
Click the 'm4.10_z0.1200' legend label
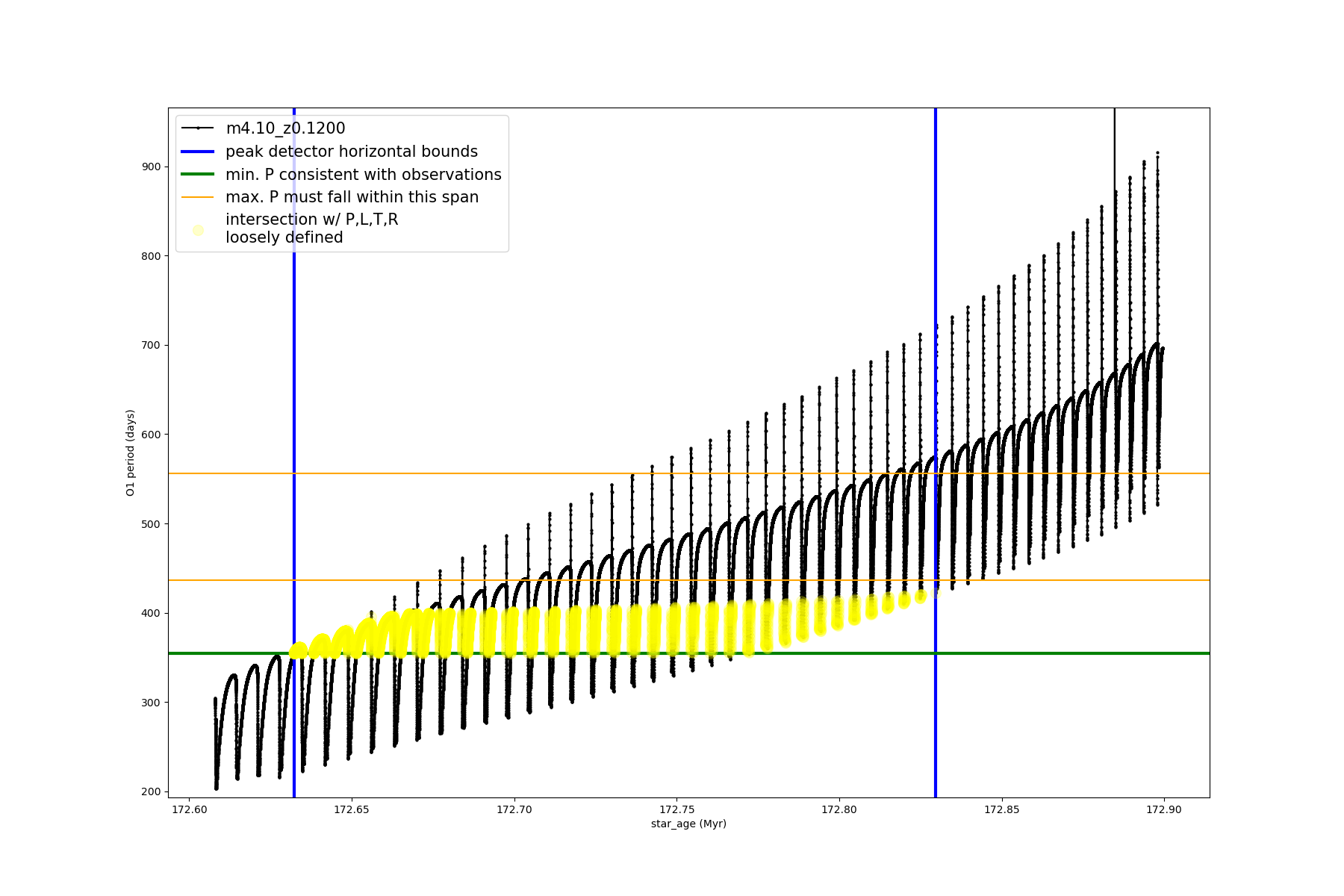pos(285,128)
